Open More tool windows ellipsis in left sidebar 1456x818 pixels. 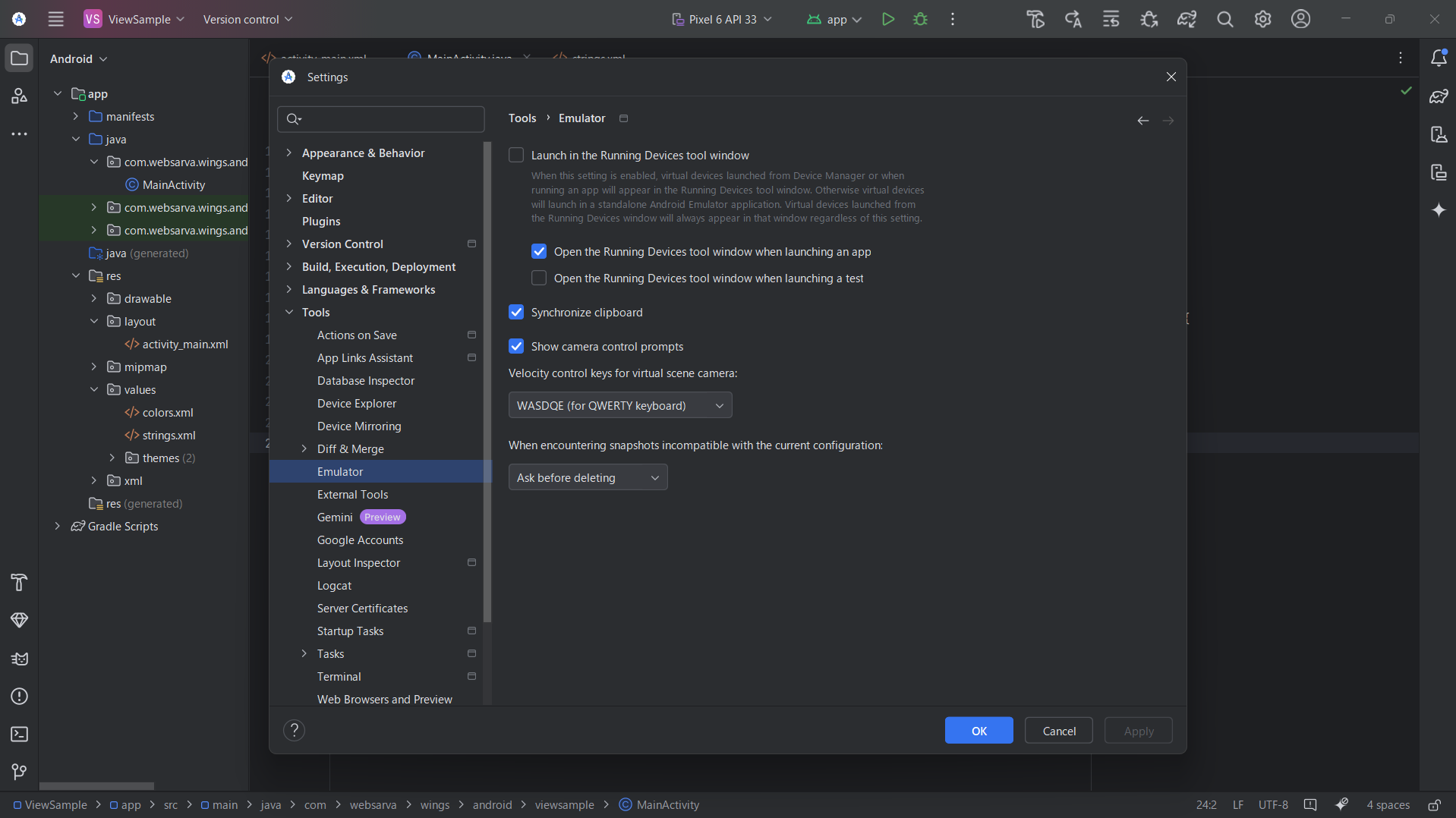[19, 134]
